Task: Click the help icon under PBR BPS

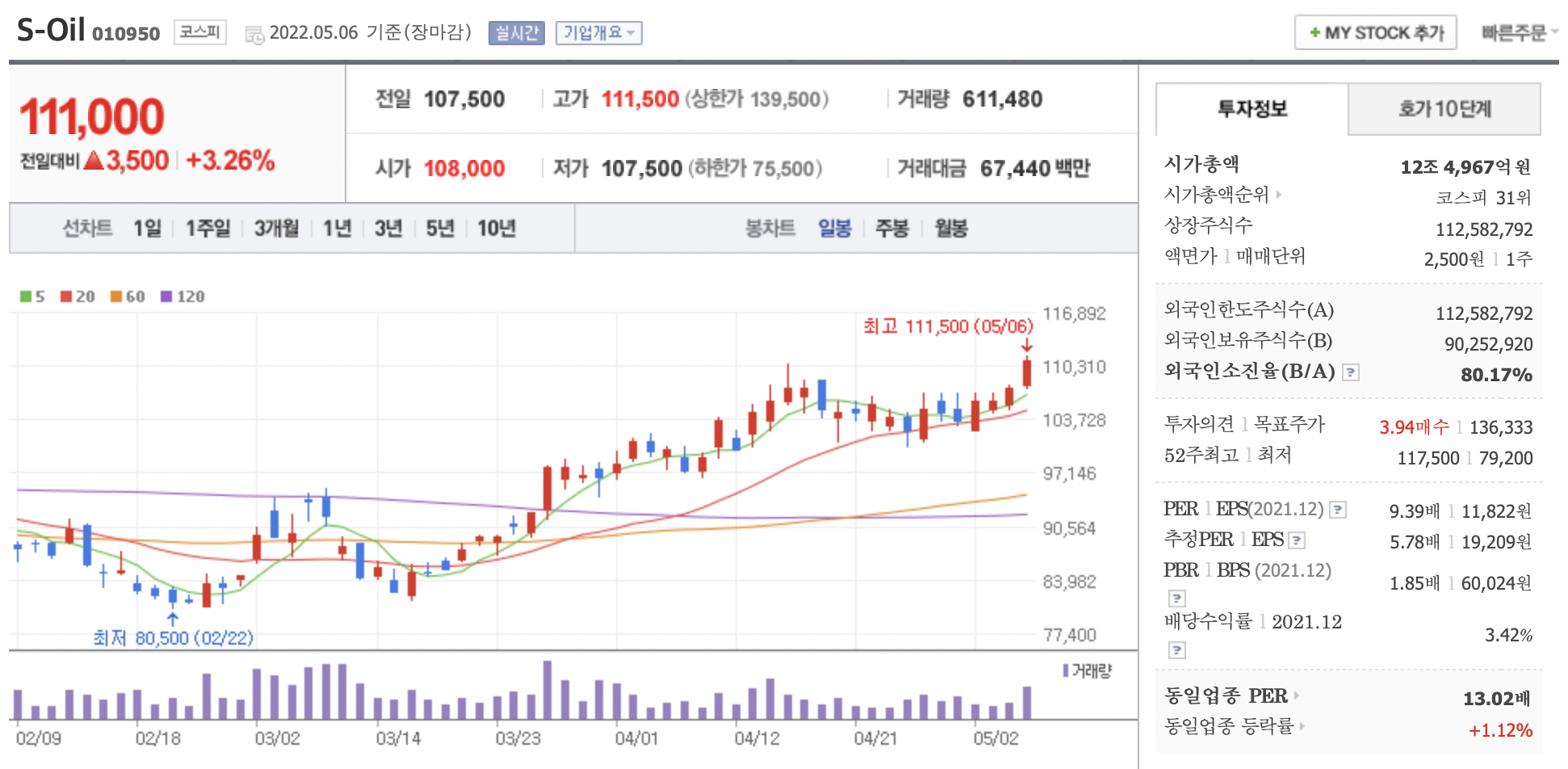Action: click(x=1177, y=599)
